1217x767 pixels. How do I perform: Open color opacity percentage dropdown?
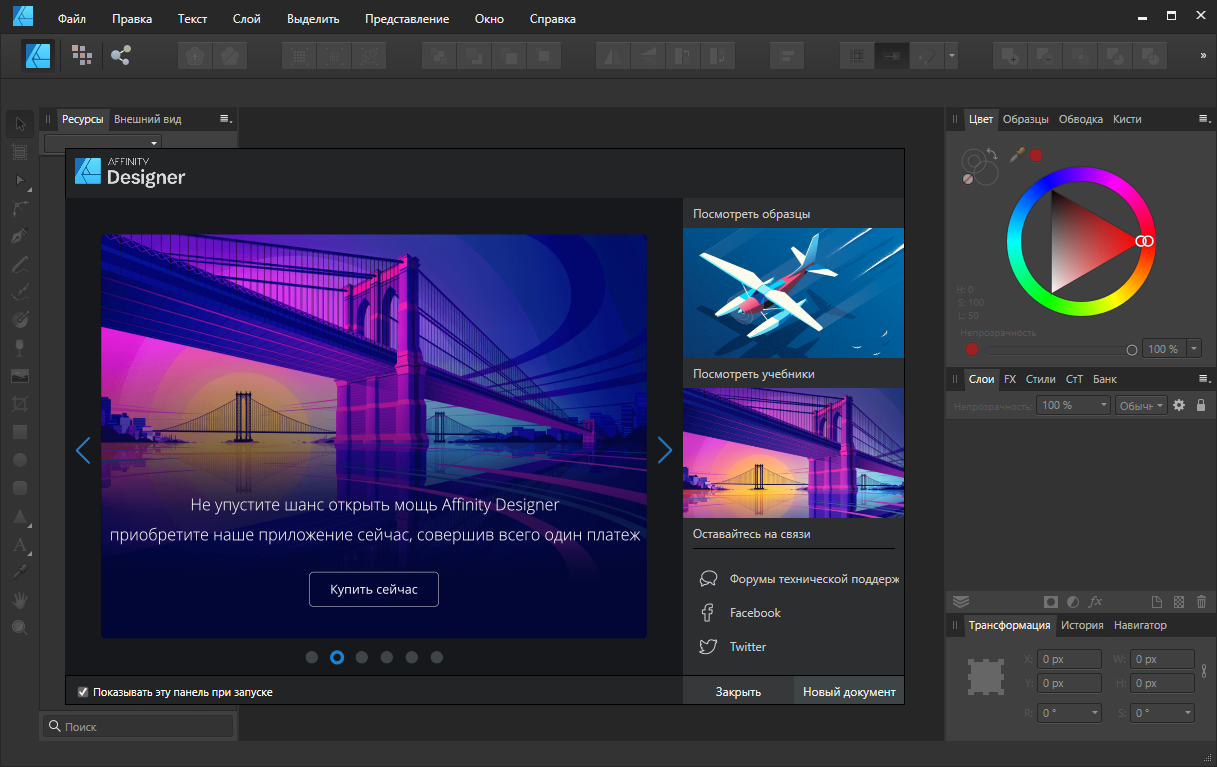click(x=1194, y=349)
